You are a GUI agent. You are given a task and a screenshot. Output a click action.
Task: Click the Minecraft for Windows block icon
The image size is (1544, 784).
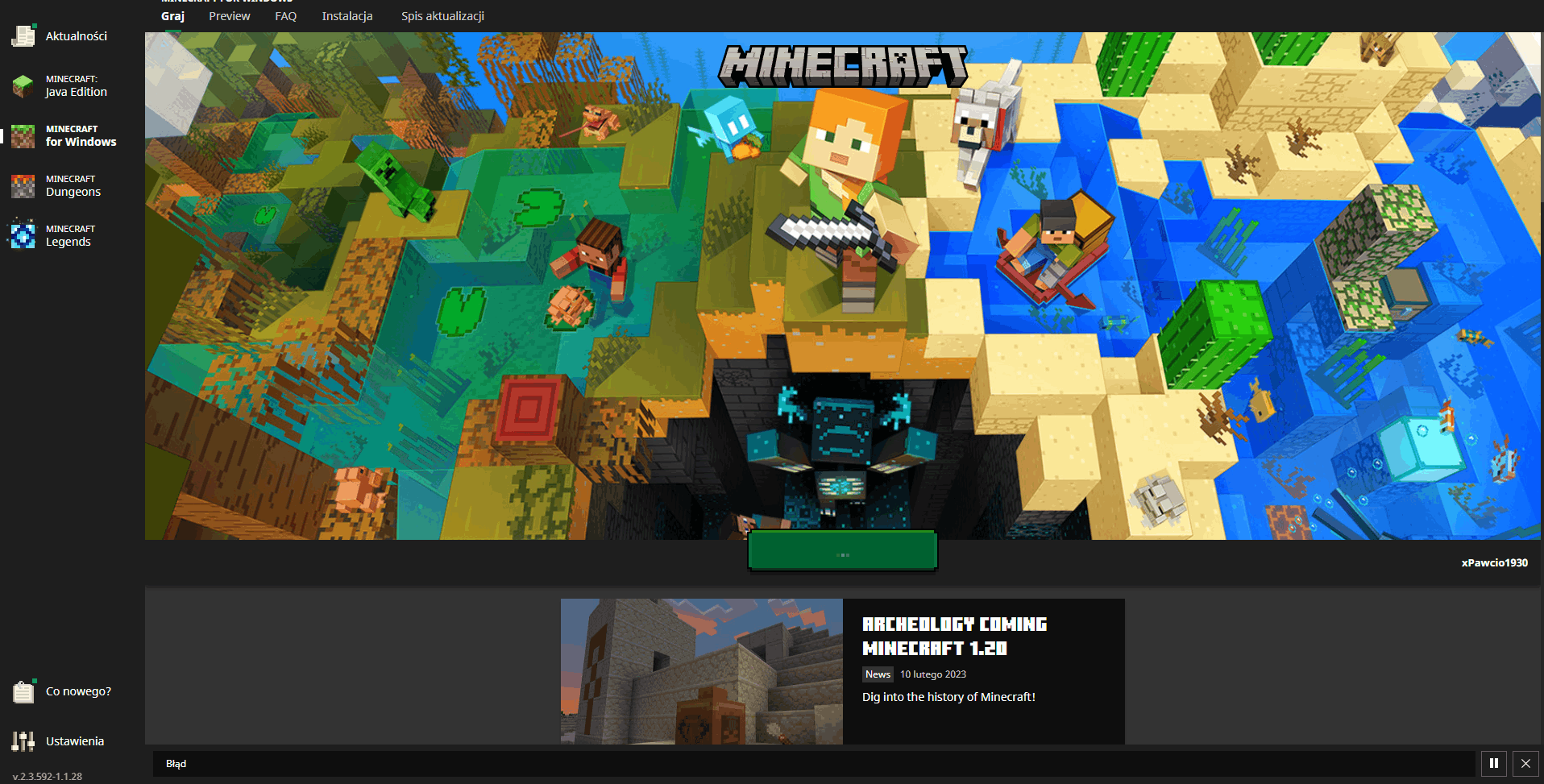point(23,136)
